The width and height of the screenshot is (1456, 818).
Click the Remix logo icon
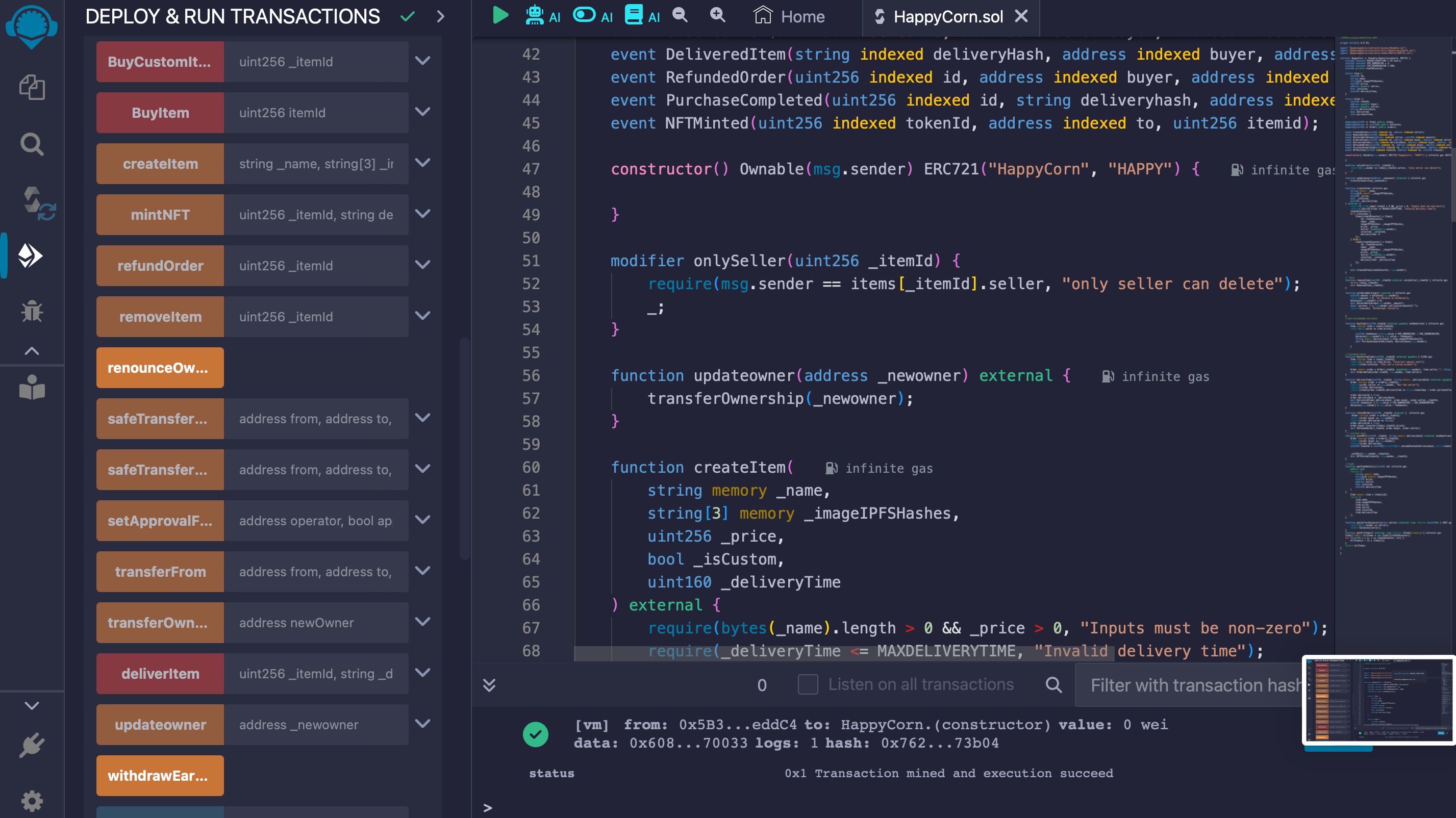coord(32,27)
